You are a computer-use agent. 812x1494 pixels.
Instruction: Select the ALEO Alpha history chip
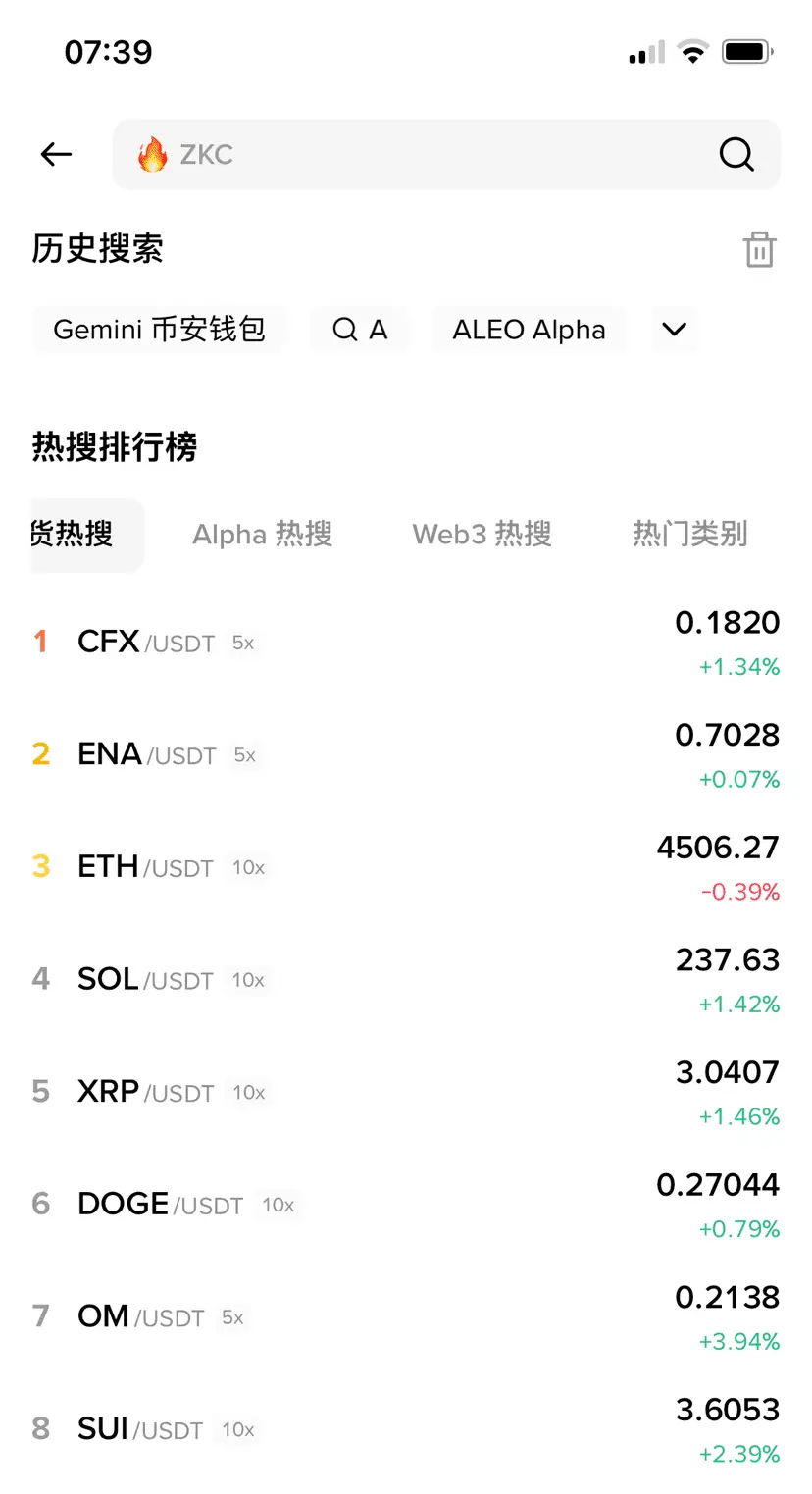click(529, 330)
